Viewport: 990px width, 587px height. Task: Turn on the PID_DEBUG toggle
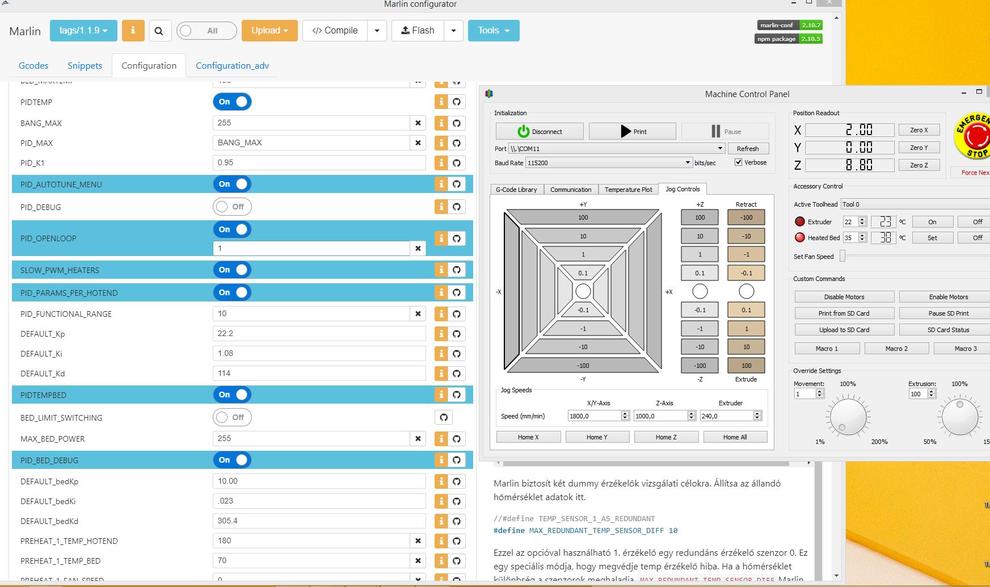click(x=232, y=207)
